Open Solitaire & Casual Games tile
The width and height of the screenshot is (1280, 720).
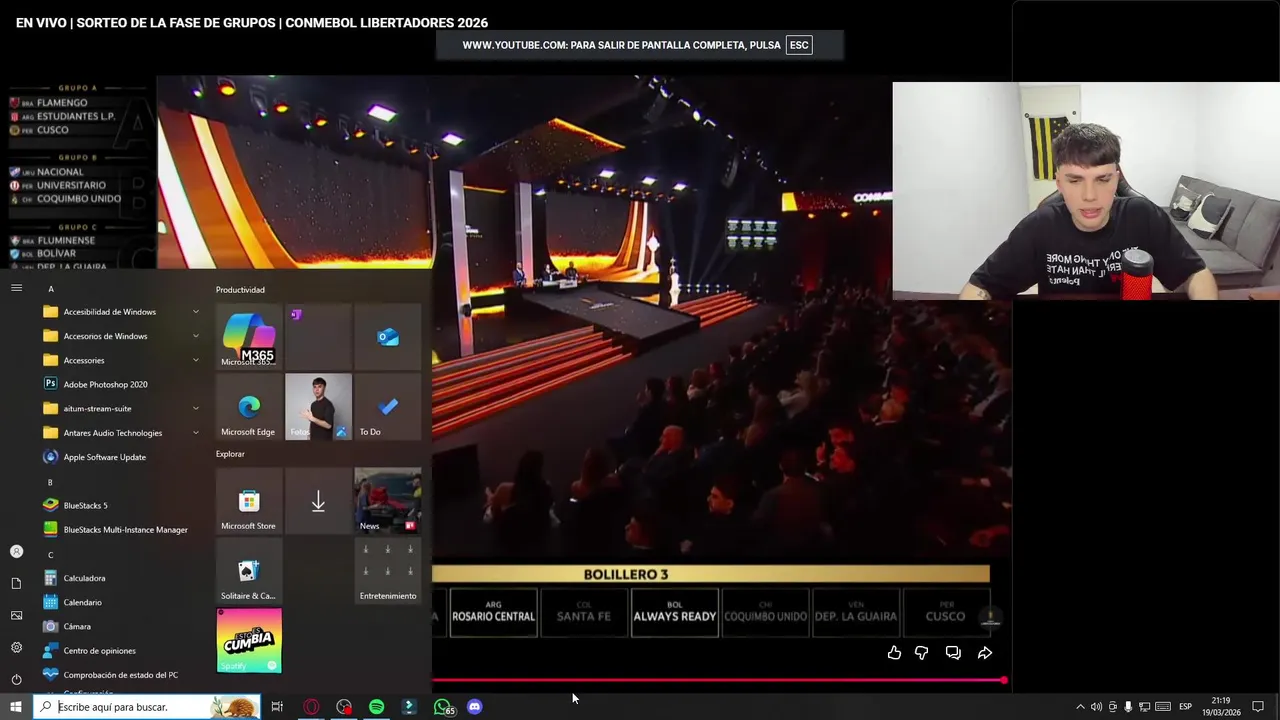249,571
